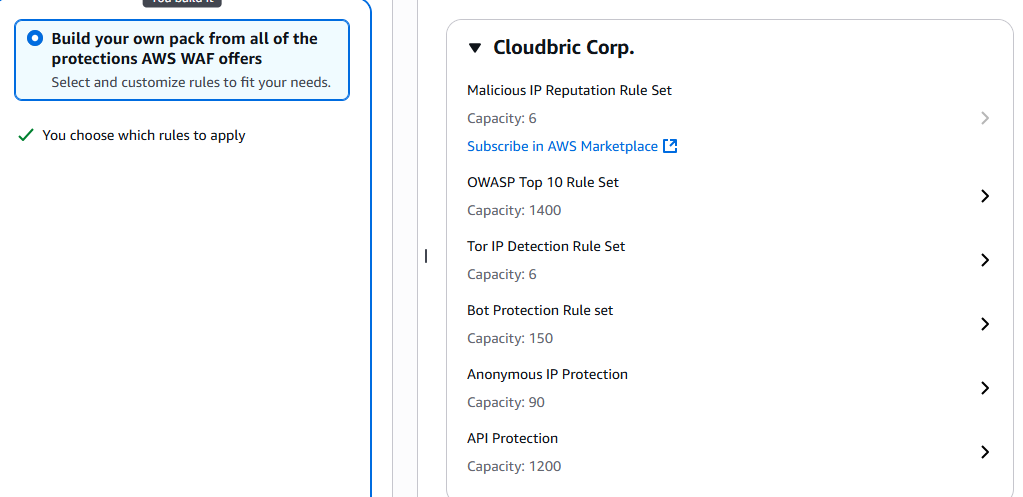Screen dimensions: 1023x497
Task: Open Tor IP Detection Rule Set arrow
Action: (x=985, y=260)
